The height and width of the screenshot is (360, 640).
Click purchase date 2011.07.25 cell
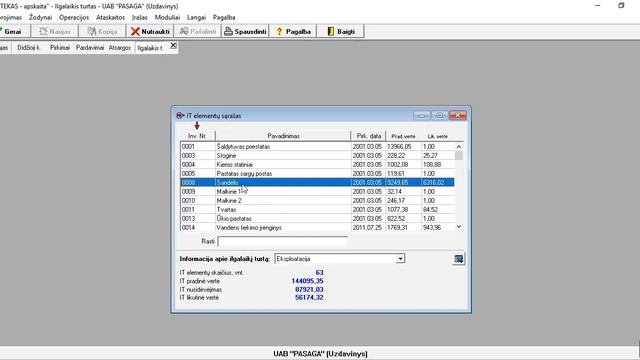367,227
